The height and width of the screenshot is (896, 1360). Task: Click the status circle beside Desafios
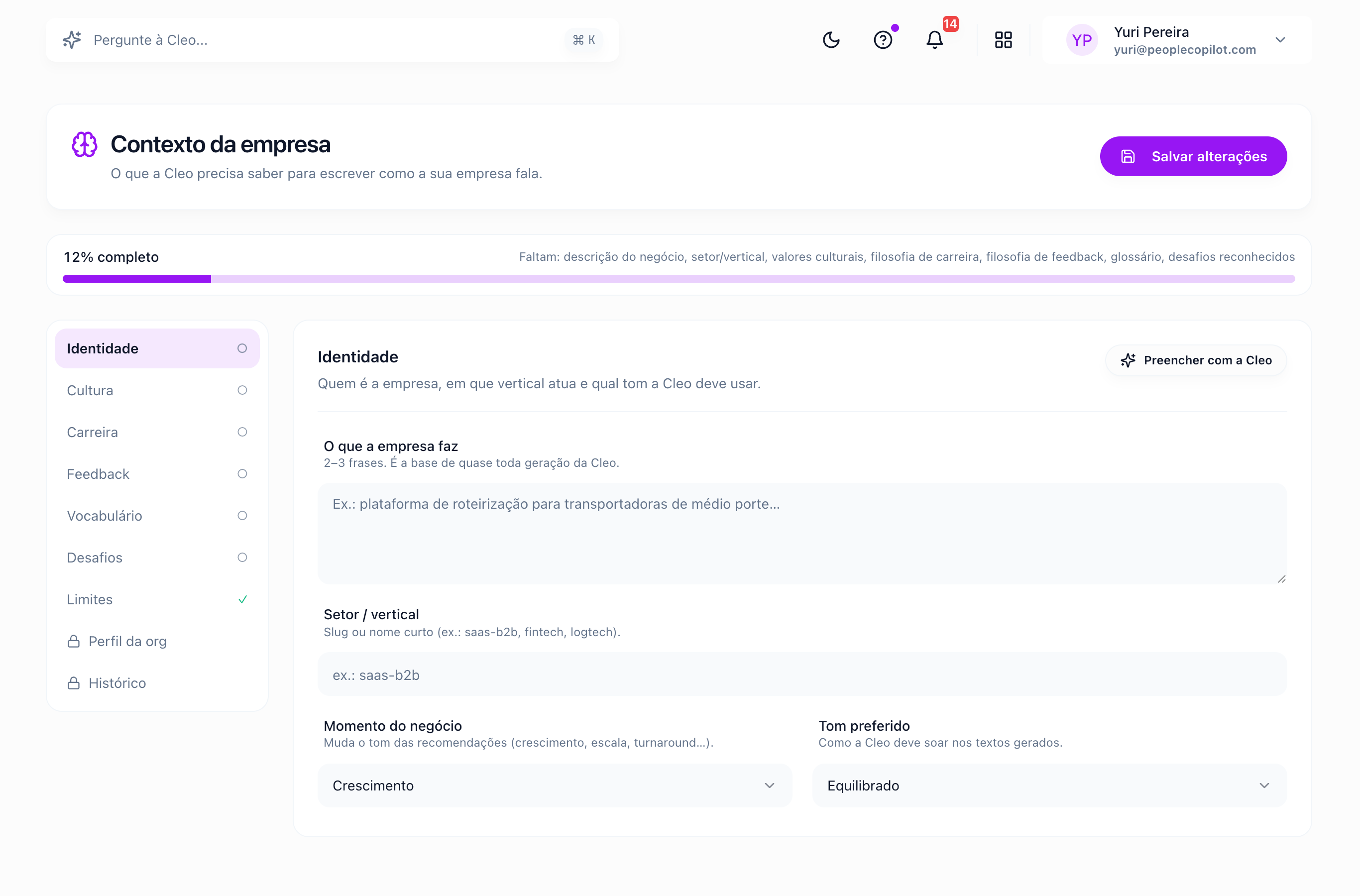pyautogui.click(x=242, y=557)
